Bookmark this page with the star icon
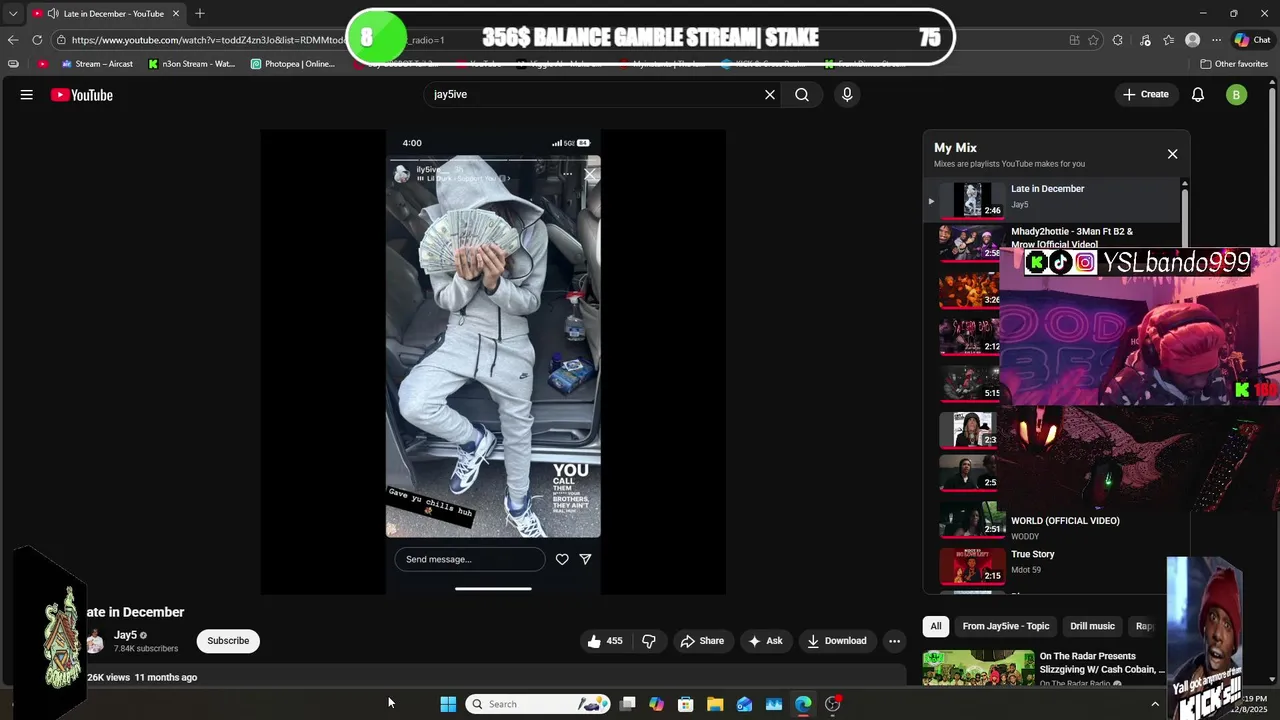The image size is (1280, 720). pos(1093,40)
